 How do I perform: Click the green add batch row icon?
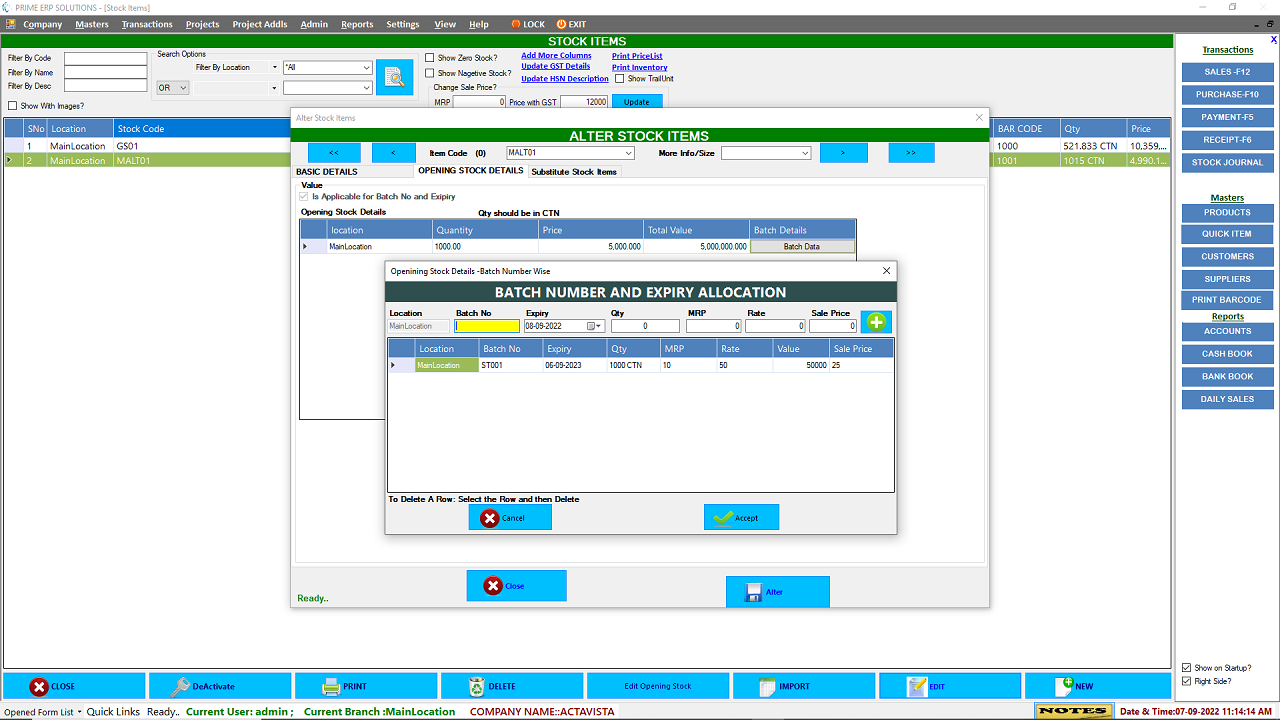876,322
